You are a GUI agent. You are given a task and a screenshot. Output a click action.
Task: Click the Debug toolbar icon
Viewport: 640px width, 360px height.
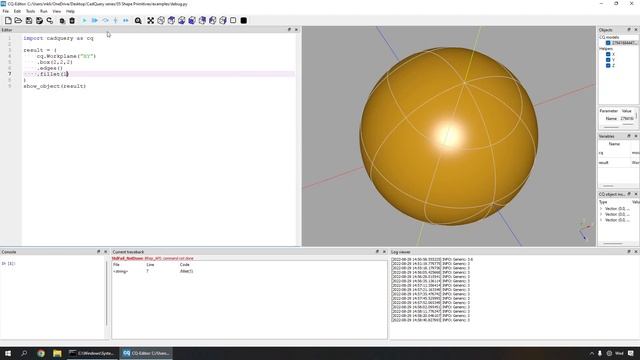pyautogui.click(x=95, y=20)
